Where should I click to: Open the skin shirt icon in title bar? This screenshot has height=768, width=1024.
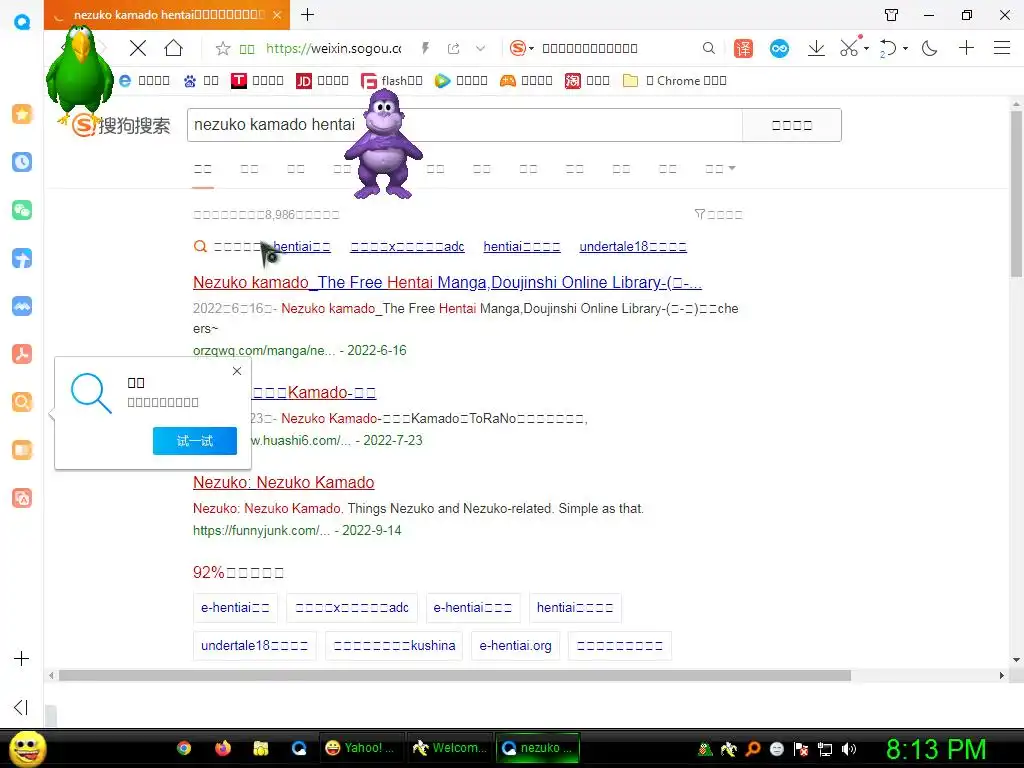tap(891, 14)
